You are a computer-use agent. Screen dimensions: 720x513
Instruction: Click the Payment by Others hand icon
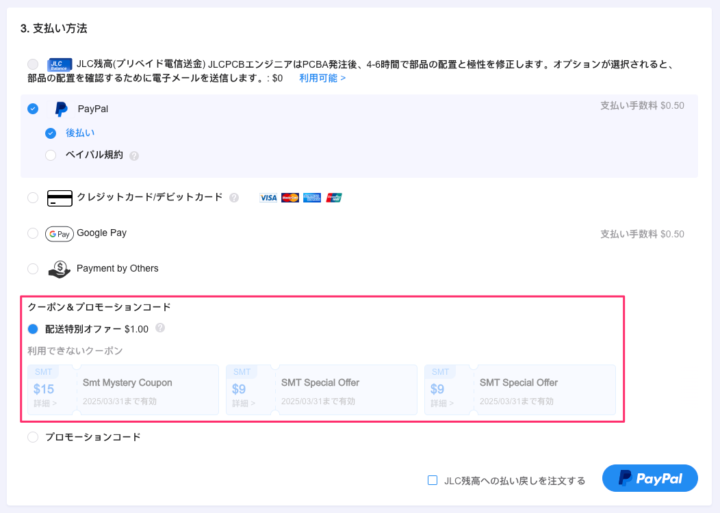click(x=60, y=268)
